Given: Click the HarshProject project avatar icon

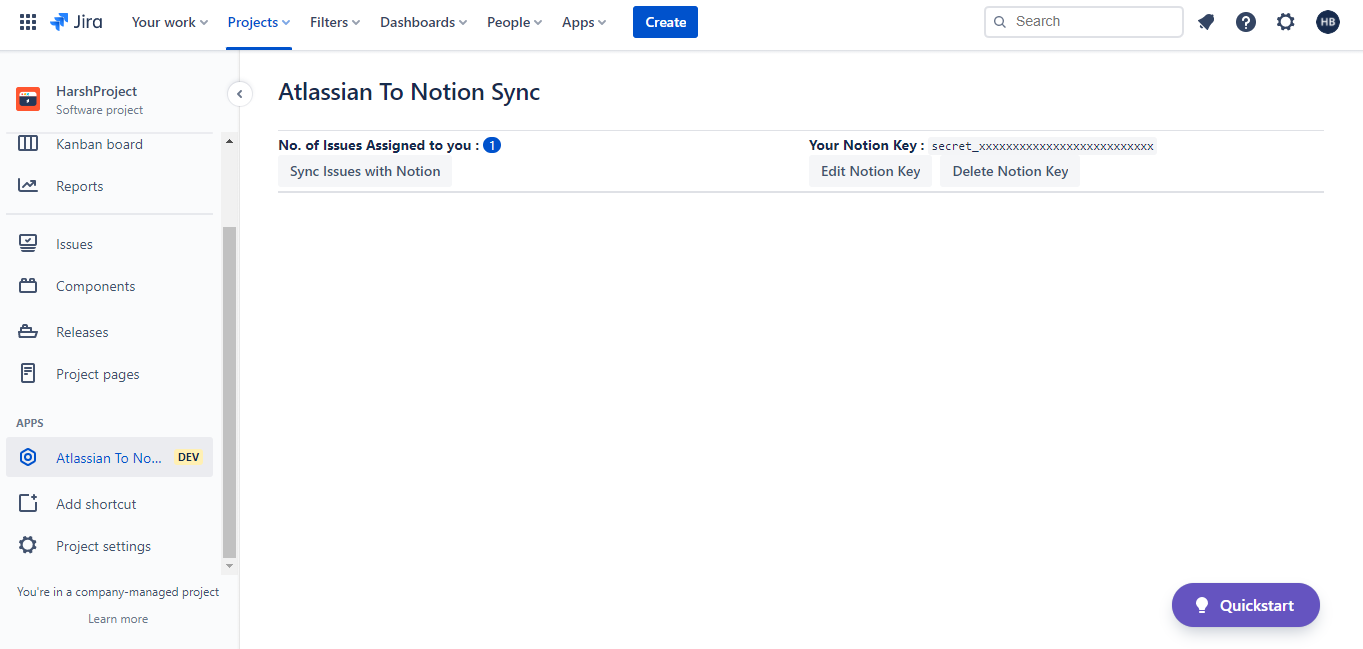Looking at the screenshot, I should pyautogui.click(x=28, y=99).
